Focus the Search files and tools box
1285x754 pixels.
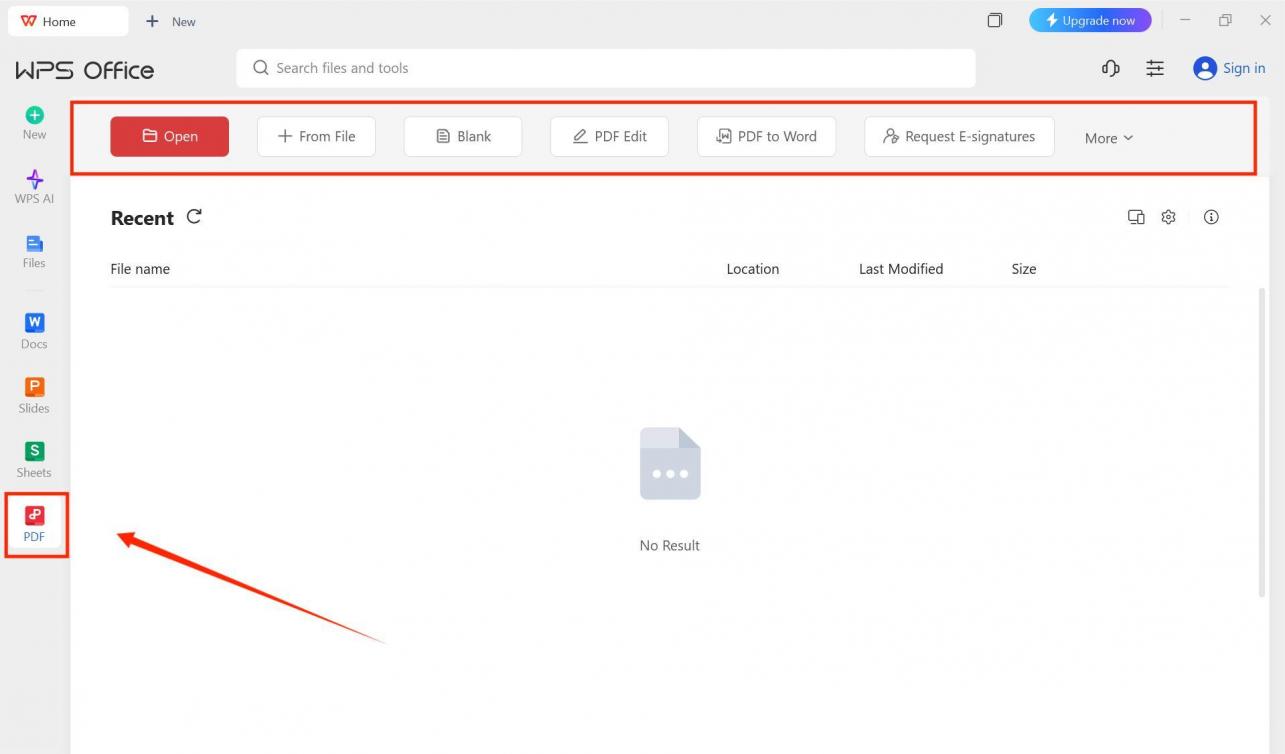605,68
